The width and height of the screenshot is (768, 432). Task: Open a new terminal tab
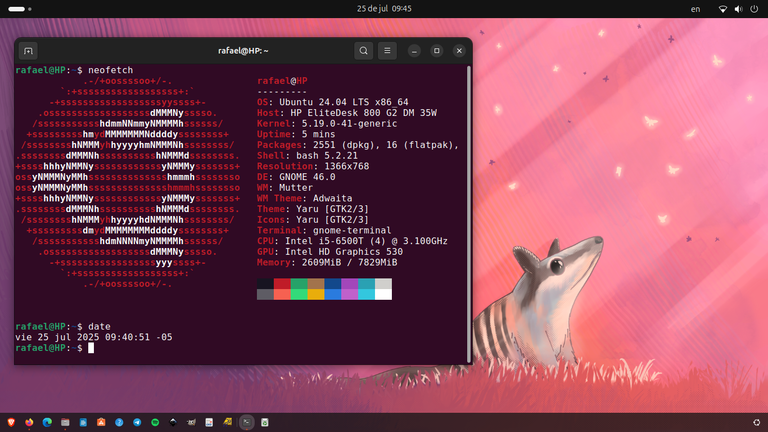click(x=28, y=51)
